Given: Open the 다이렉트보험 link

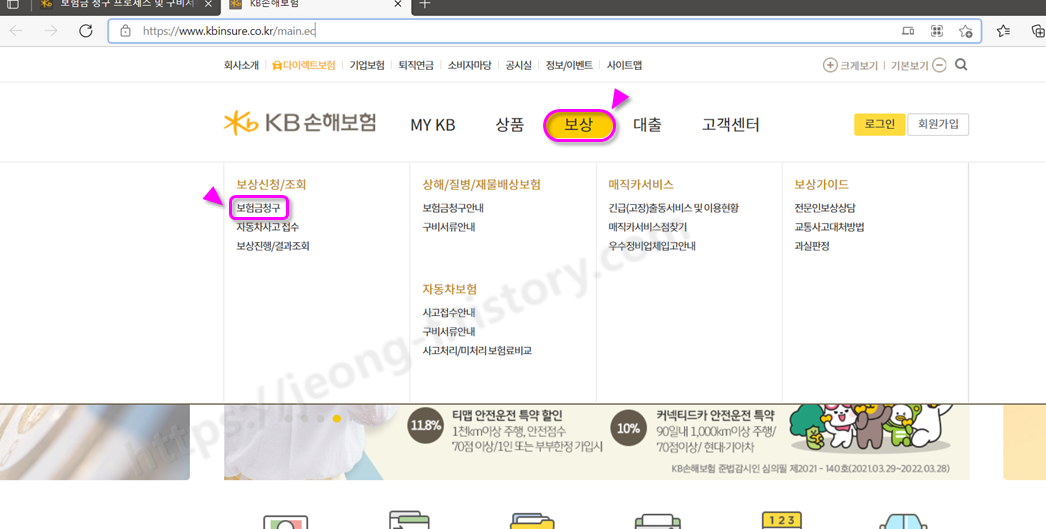Looking at the screenshot, I should point(304,65).
